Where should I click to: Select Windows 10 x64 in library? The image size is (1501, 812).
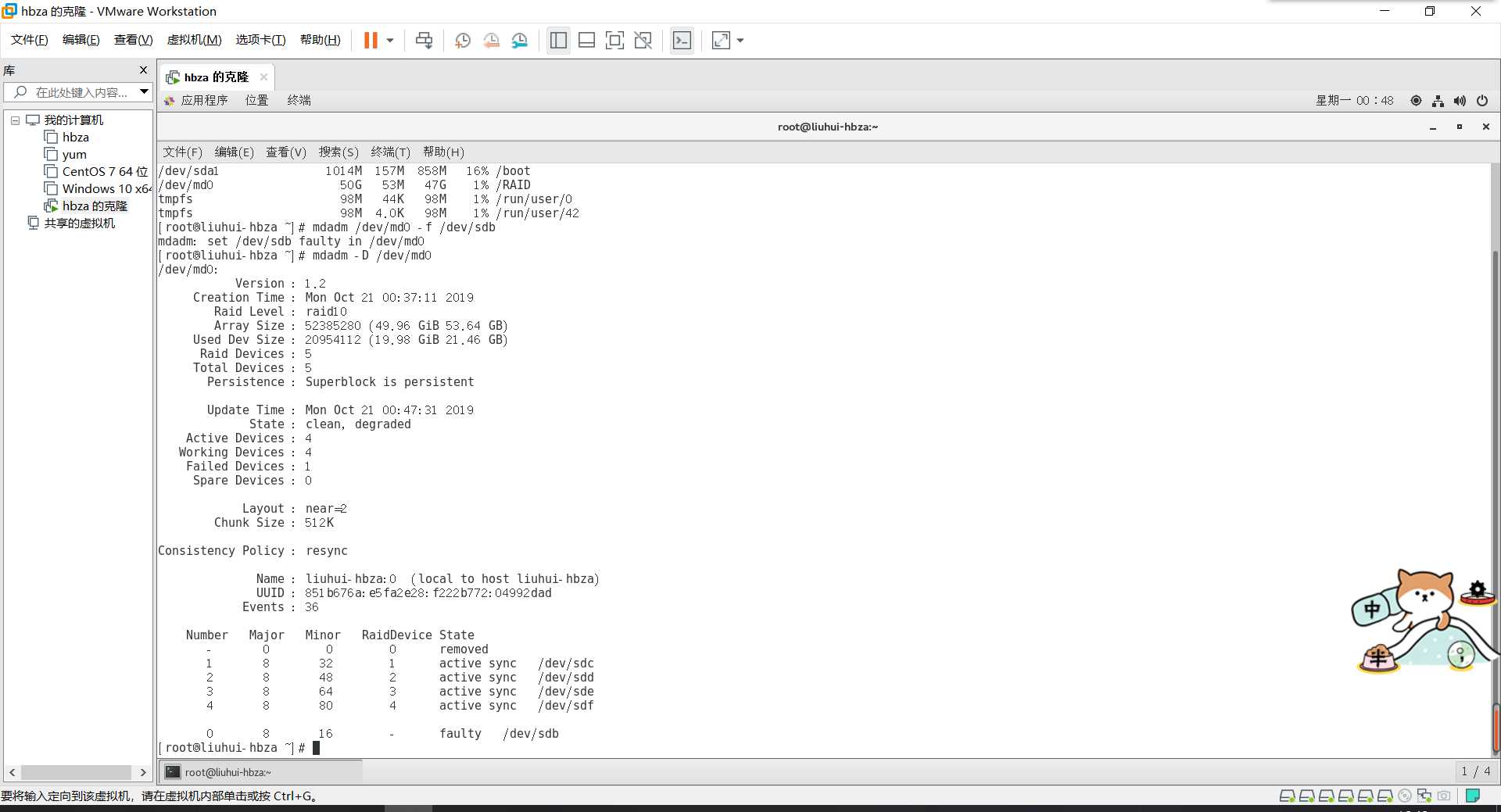click(x=98, y=189)
